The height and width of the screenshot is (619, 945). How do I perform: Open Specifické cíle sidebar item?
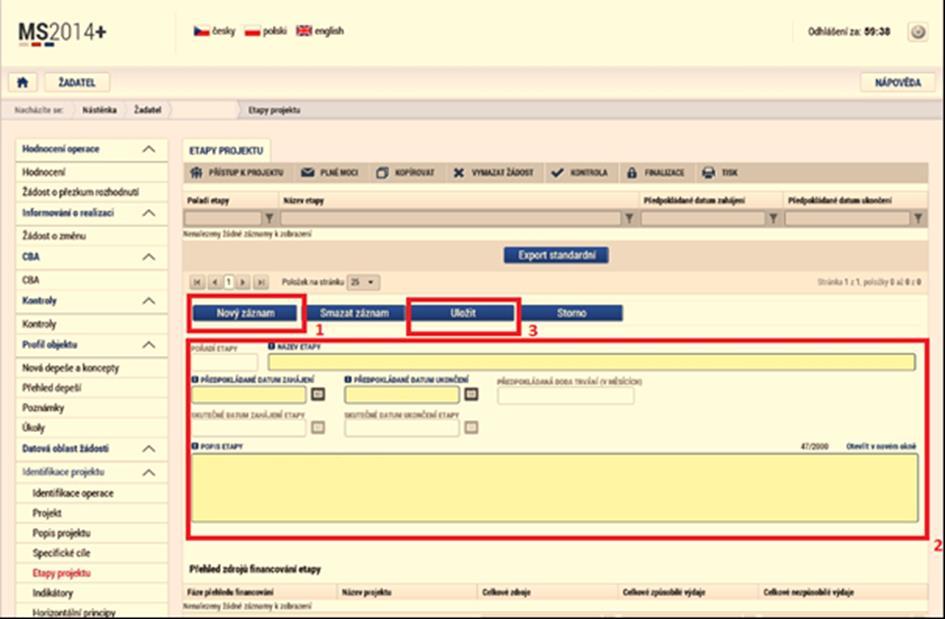[x=61, y=553]
